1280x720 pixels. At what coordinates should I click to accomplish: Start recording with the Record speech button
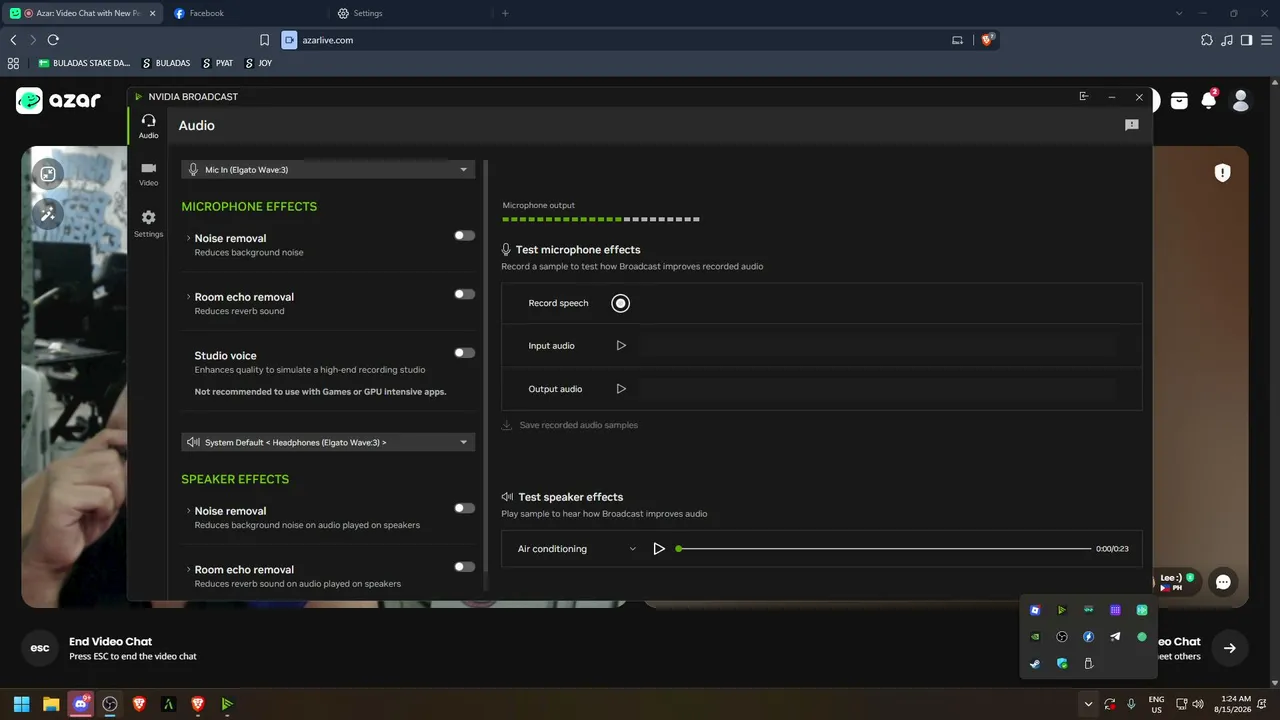pos(620,303)
